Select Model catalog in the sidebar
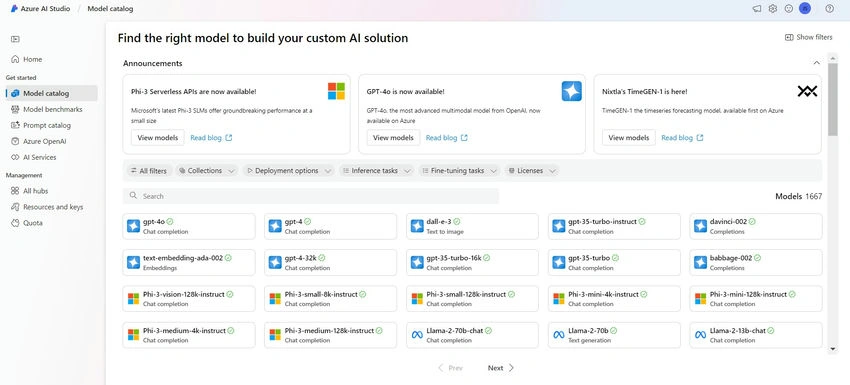850x385 pixels. 51,93
